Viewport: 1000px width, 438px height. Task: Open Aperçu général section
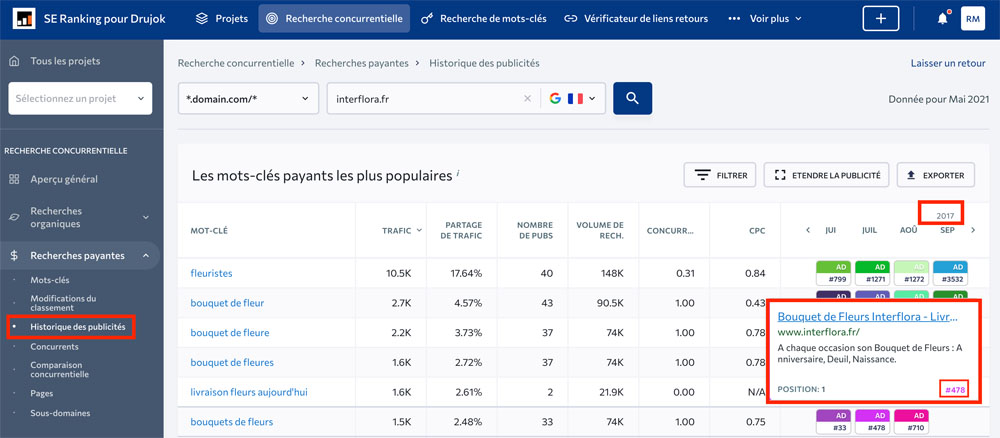click(x=64, y=179)
